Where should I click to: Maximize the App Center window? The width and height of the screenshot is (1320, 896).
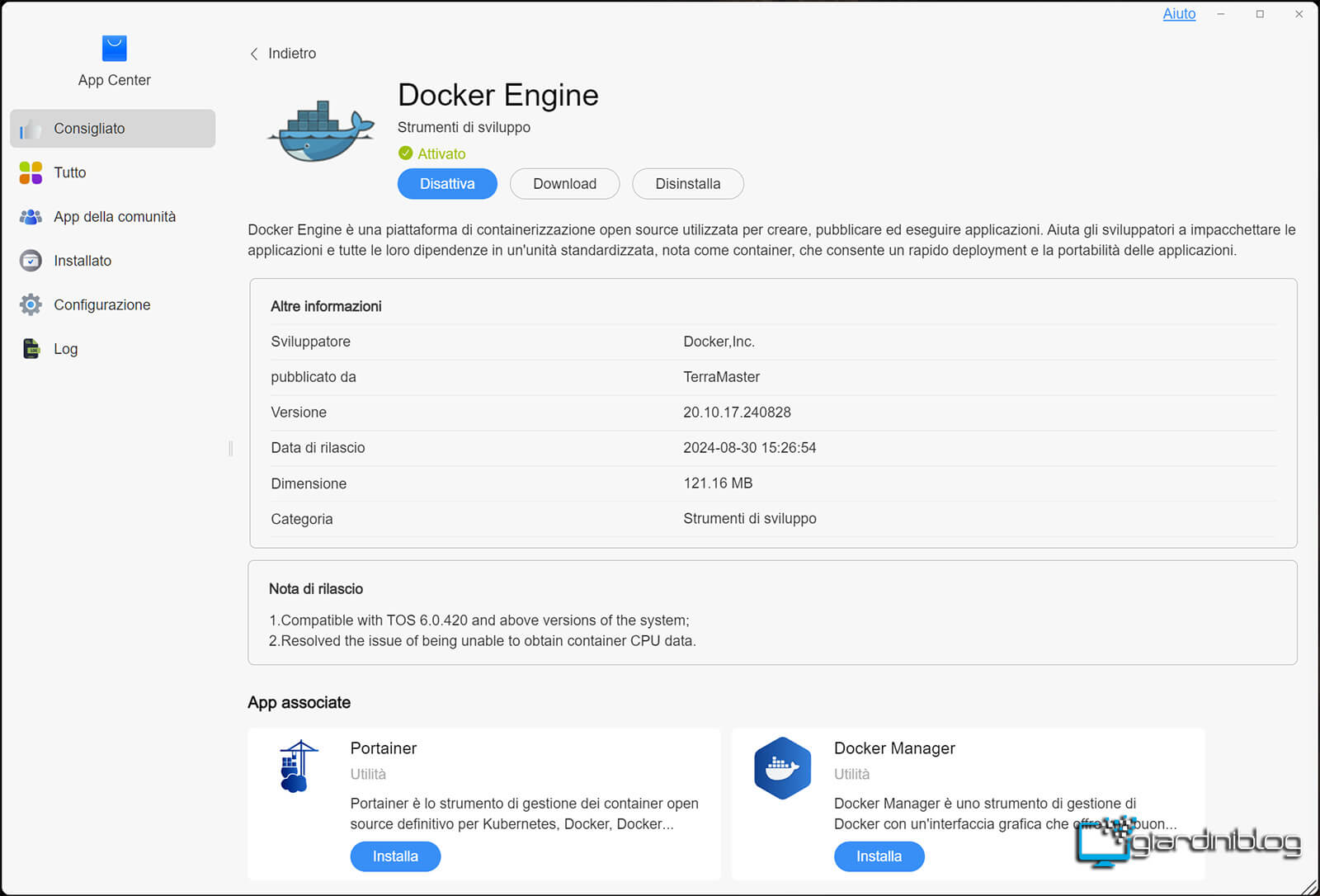[x=1260, y=14]
